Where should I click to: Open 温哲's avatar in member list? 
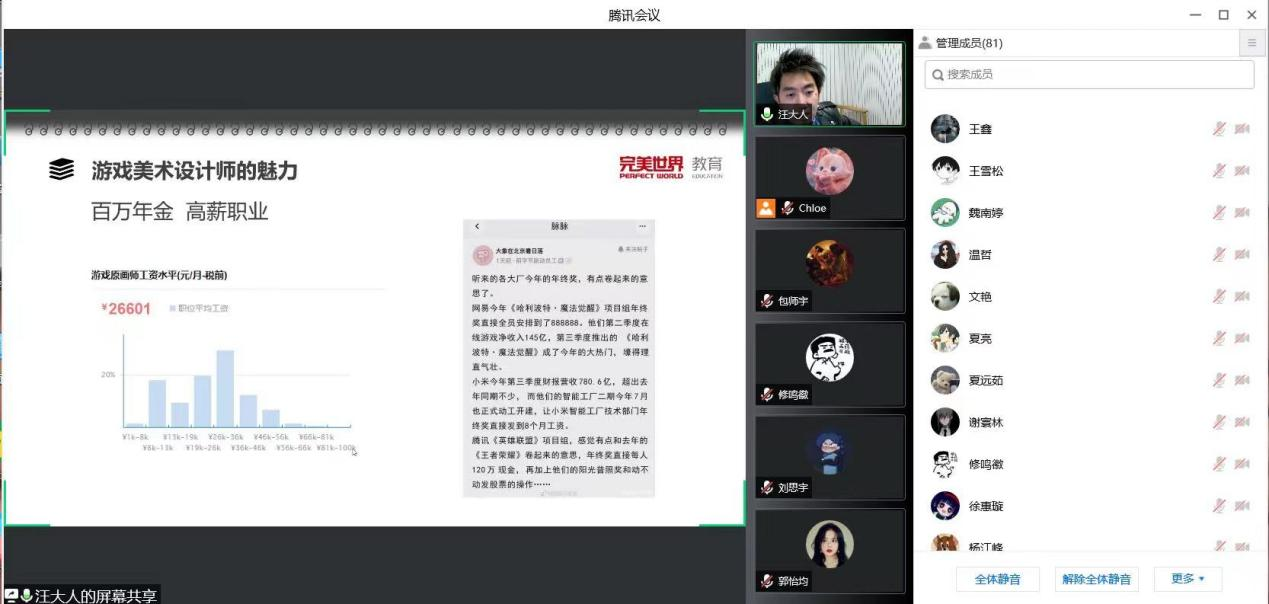coord(945,255)
